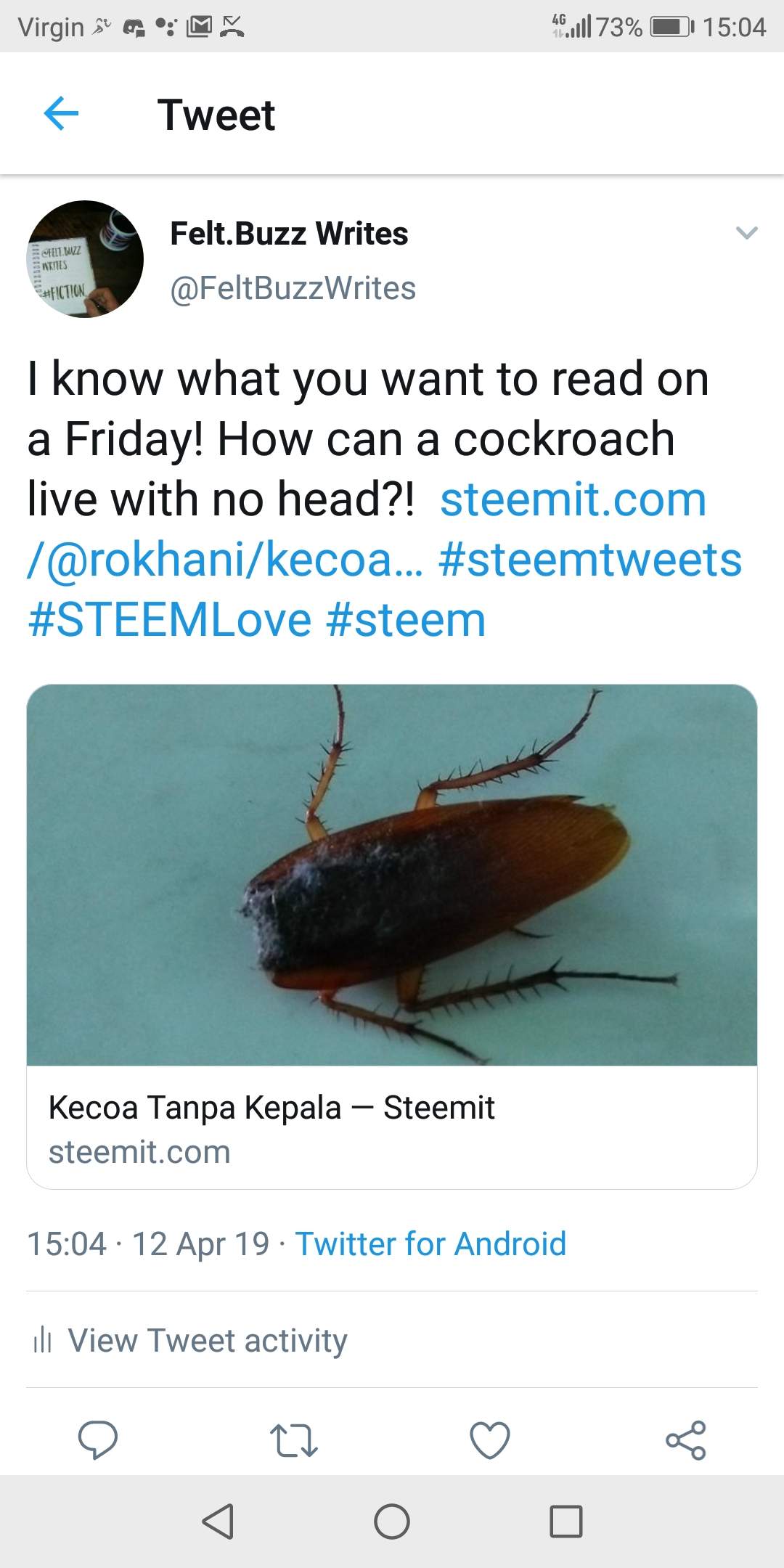Tap the @FeltBuzzWrites handle
Screen dimensions: 784x1568
click(x=293, y=288)
